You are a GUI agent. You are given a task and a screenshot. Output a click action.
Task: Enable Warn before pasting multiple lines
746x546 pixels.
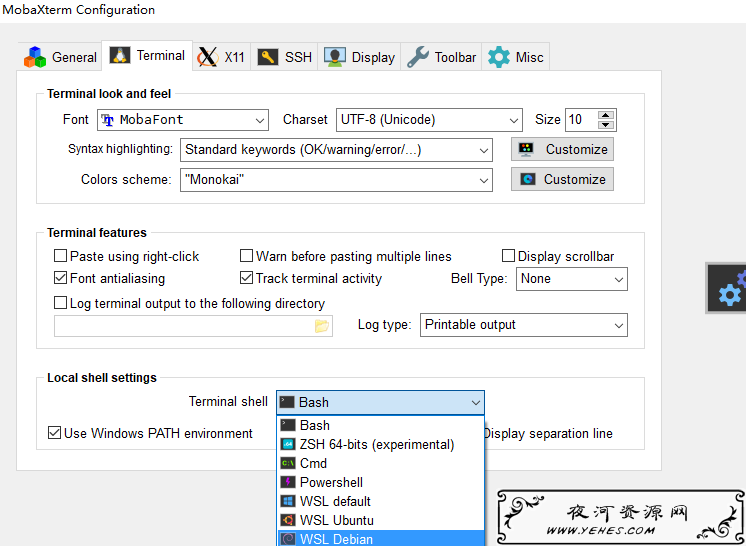point(246,256)
